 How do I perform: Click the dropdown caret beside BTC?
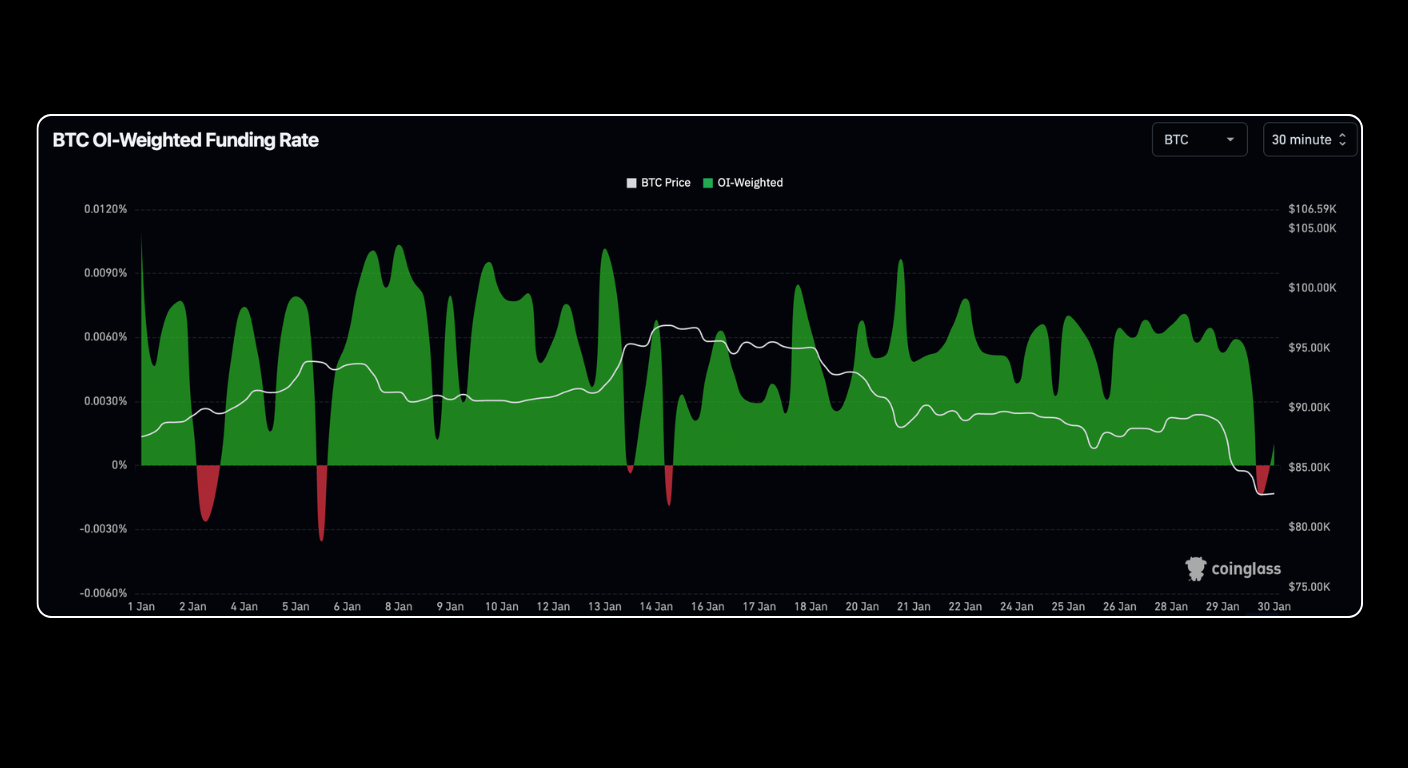pos(1230,139)
